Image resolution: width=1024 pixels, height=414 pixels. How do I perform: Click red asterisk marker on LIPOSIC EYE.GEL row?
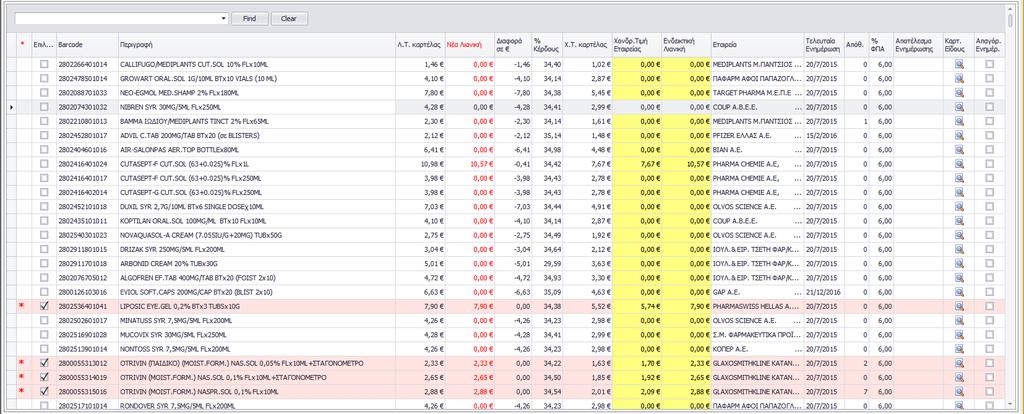pos(22,306)
